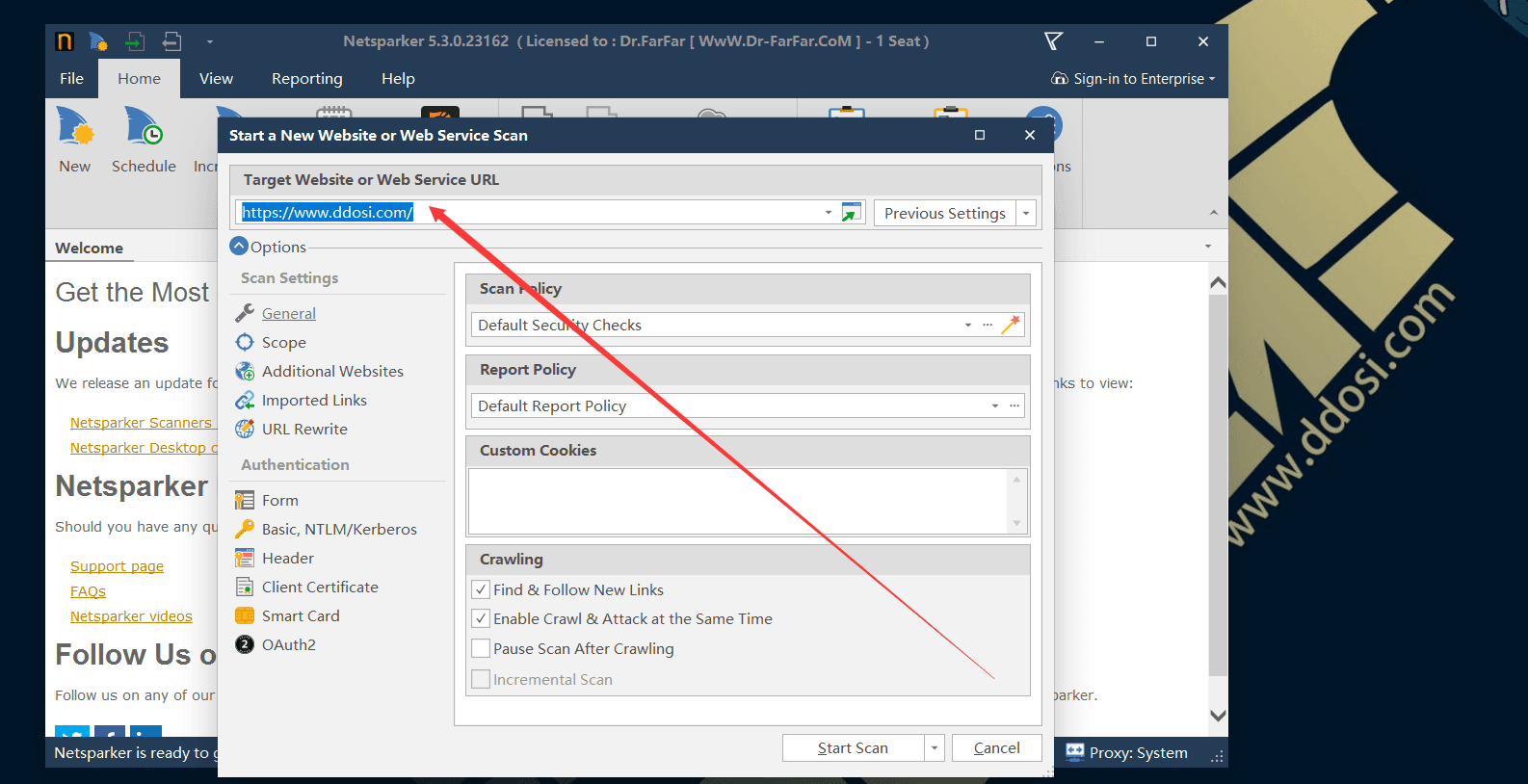Viewport: 1528px width, 784px height.
Task: Open the Netsparker videos link
Action: tap(131, 616)
